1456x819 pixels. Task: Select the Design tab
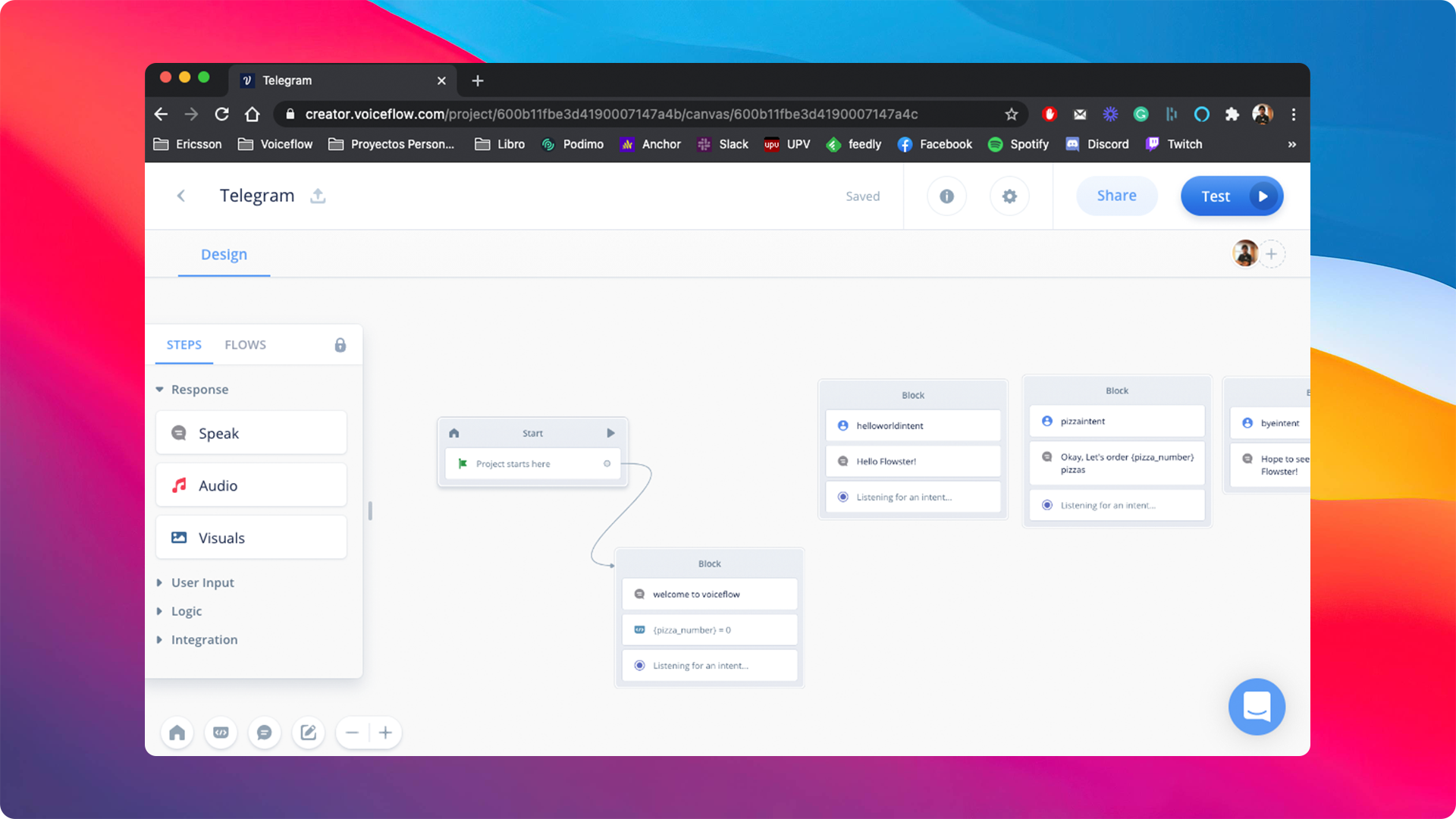[x=224, y=255]
